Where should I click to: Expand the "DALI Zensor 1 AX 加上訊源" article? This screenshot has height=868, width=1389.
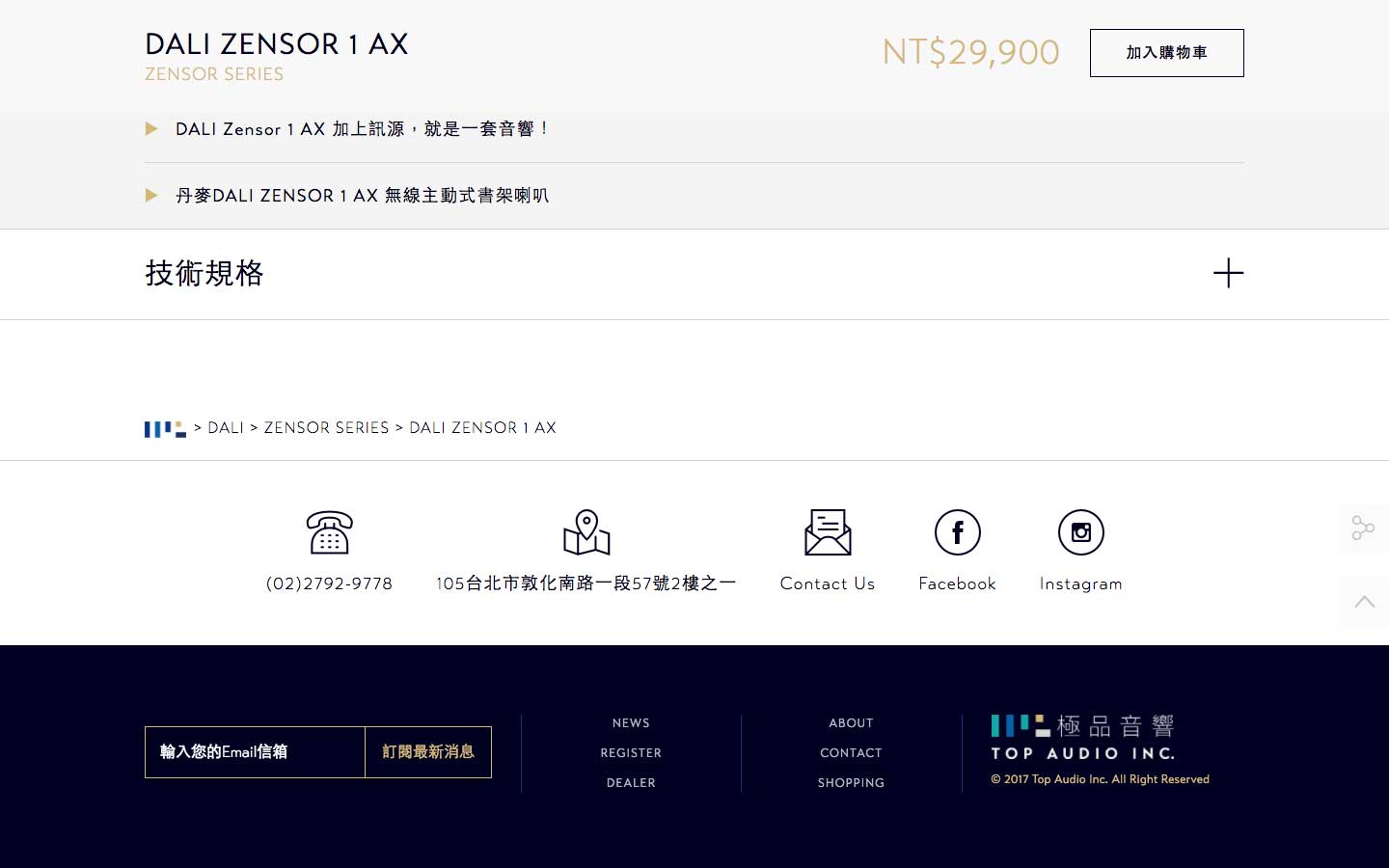(x=362, y=129)
